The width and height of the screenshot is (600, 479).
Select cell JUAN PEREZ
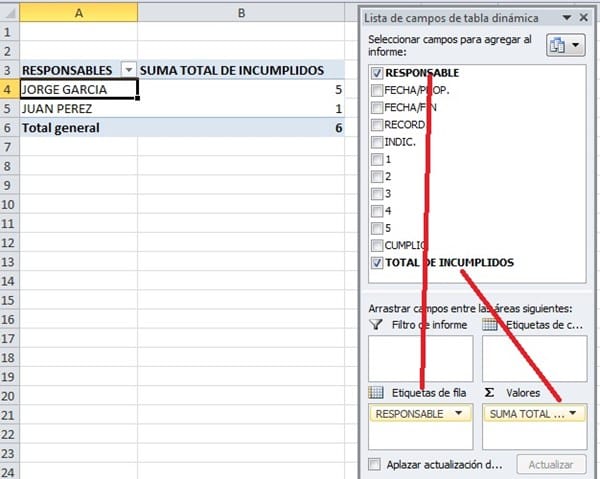[x=78, y=109]
